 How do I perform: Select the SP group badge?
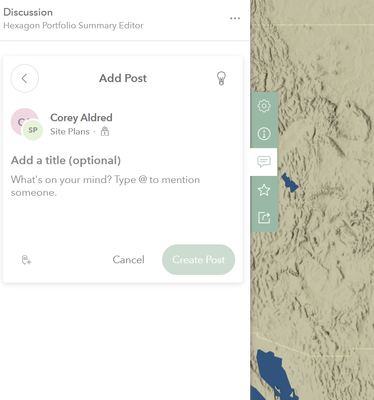33,130
